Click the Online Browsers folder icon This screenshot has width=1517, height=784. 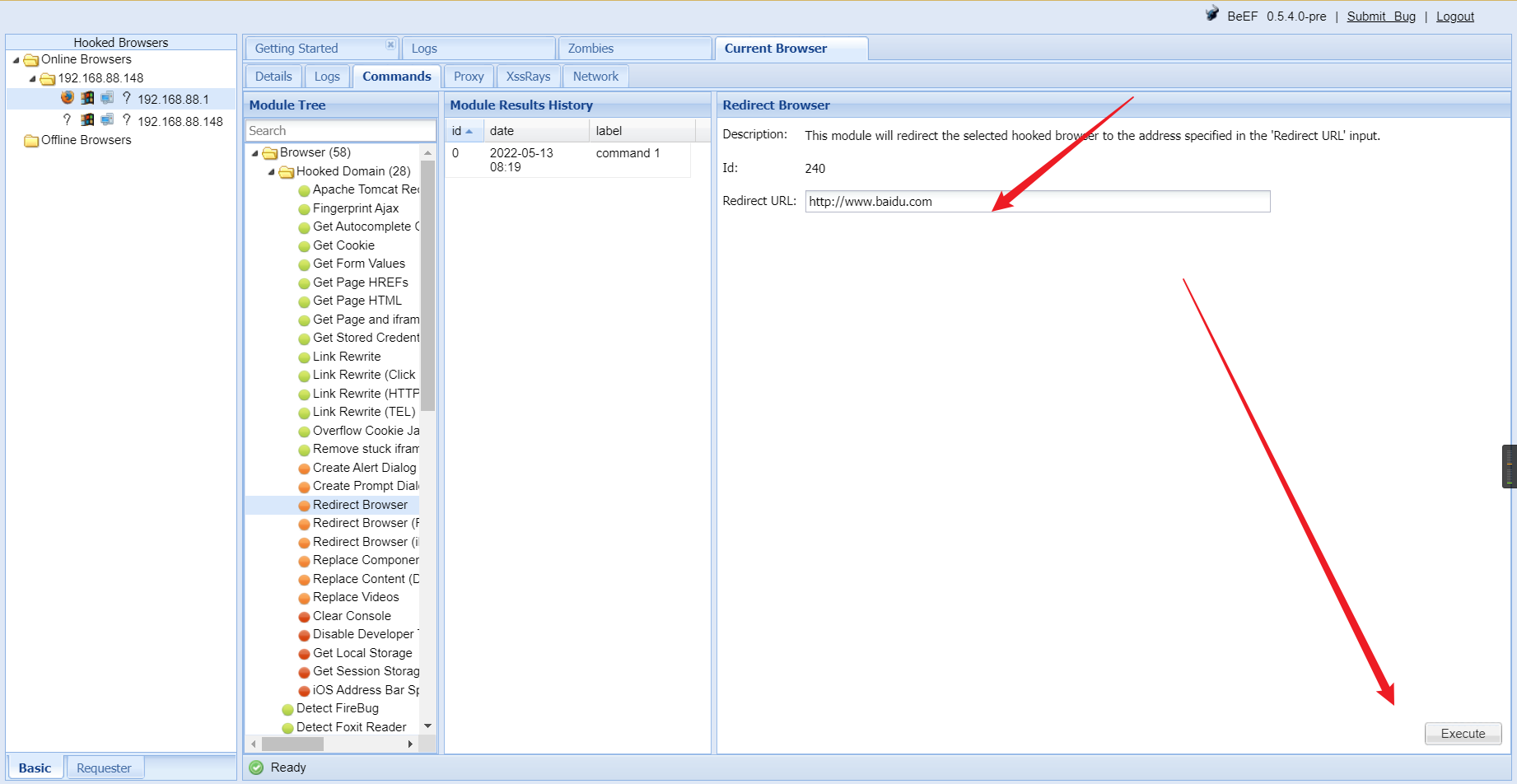click(x=31, y=60)
